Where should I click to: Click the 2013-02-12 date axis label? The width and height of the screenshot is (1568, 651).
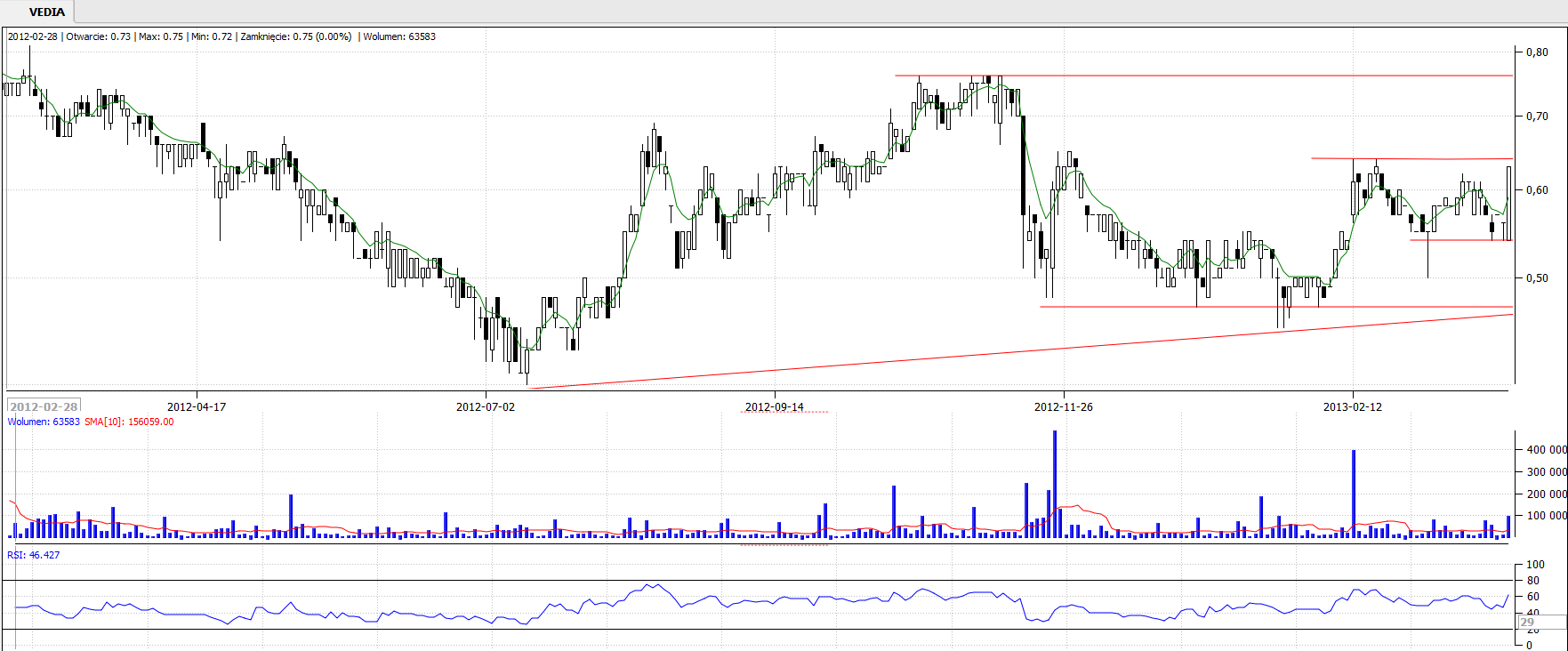[1353, 406]
